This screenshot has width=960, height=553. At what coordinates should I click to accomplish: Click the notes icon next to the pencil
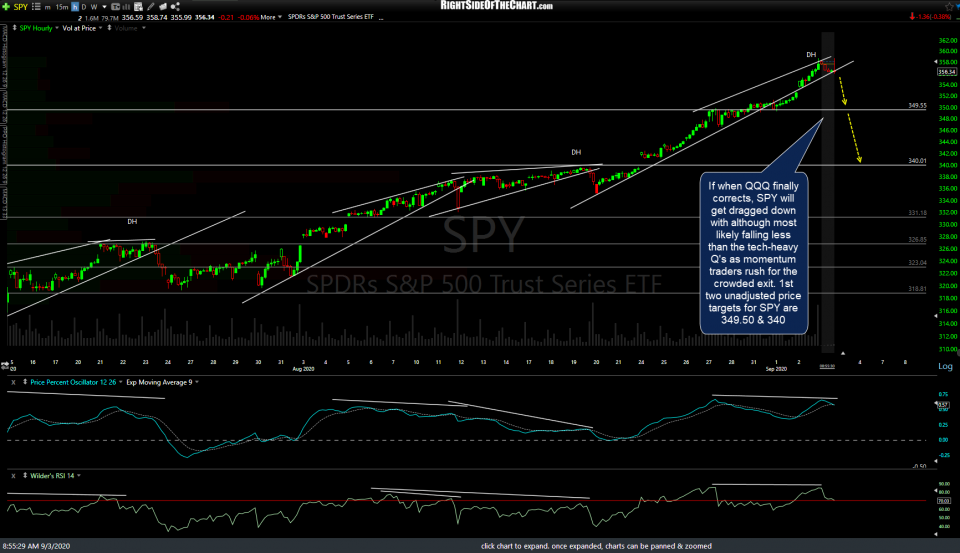tap(163, 7)
